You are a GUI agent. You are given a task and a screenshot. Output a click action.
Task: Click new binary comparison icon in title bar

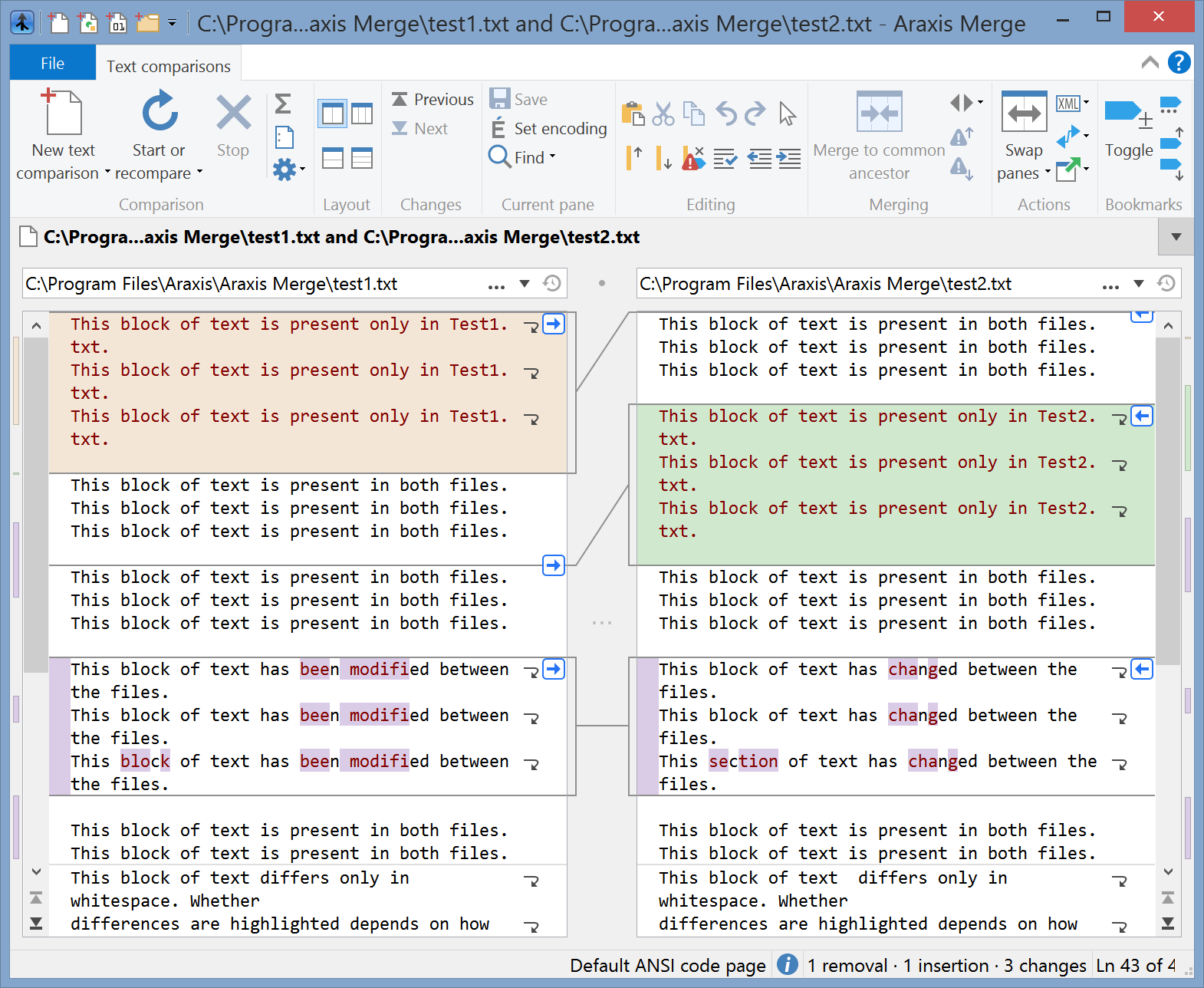point(117,23)
